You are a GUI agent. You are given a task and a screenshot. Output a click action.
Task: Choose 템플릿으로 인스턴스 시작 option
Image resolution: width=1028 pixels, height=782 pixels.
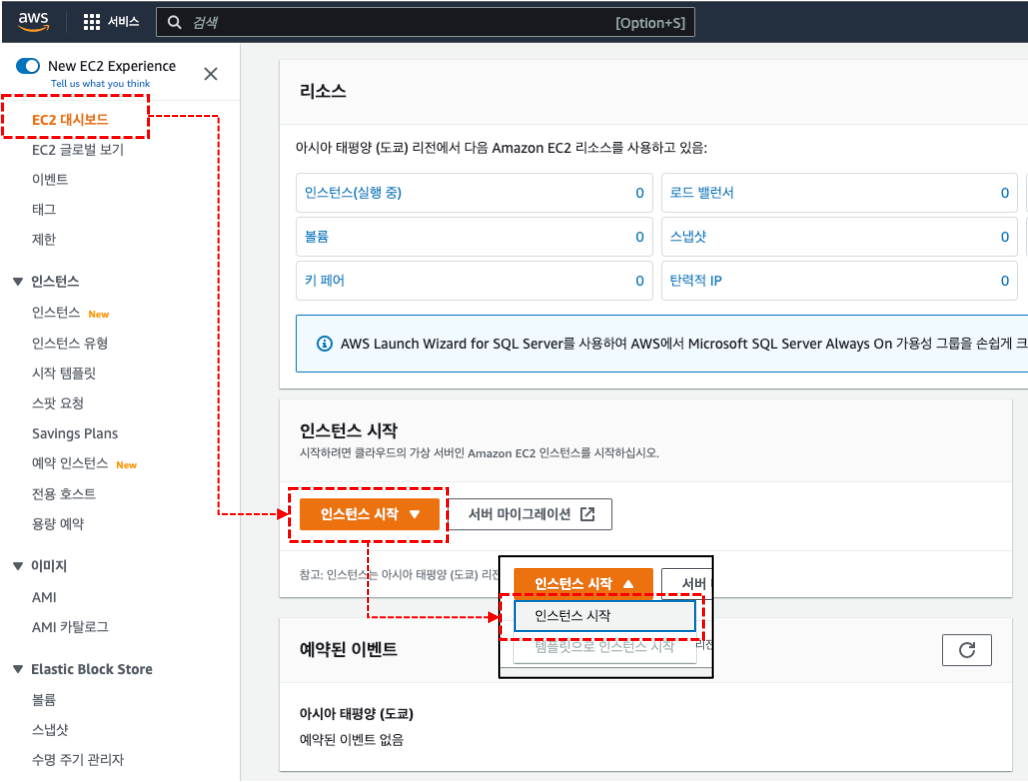tap(604, 647)
